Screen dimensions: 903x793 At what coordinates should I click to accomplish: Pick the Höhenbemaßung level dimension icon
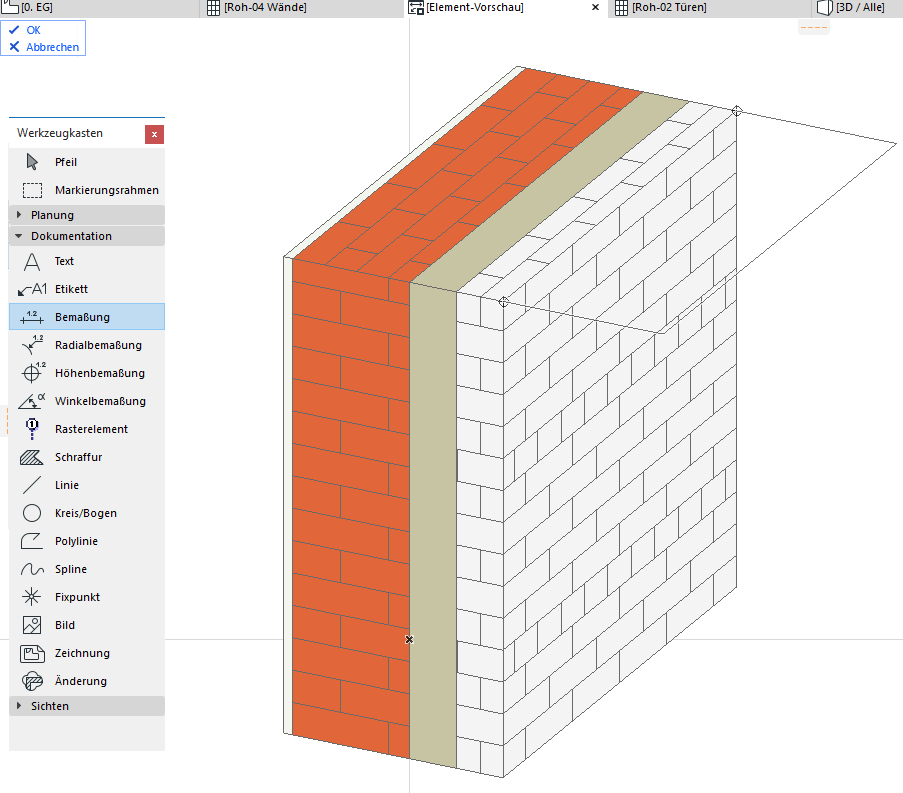tap(32, 373)
